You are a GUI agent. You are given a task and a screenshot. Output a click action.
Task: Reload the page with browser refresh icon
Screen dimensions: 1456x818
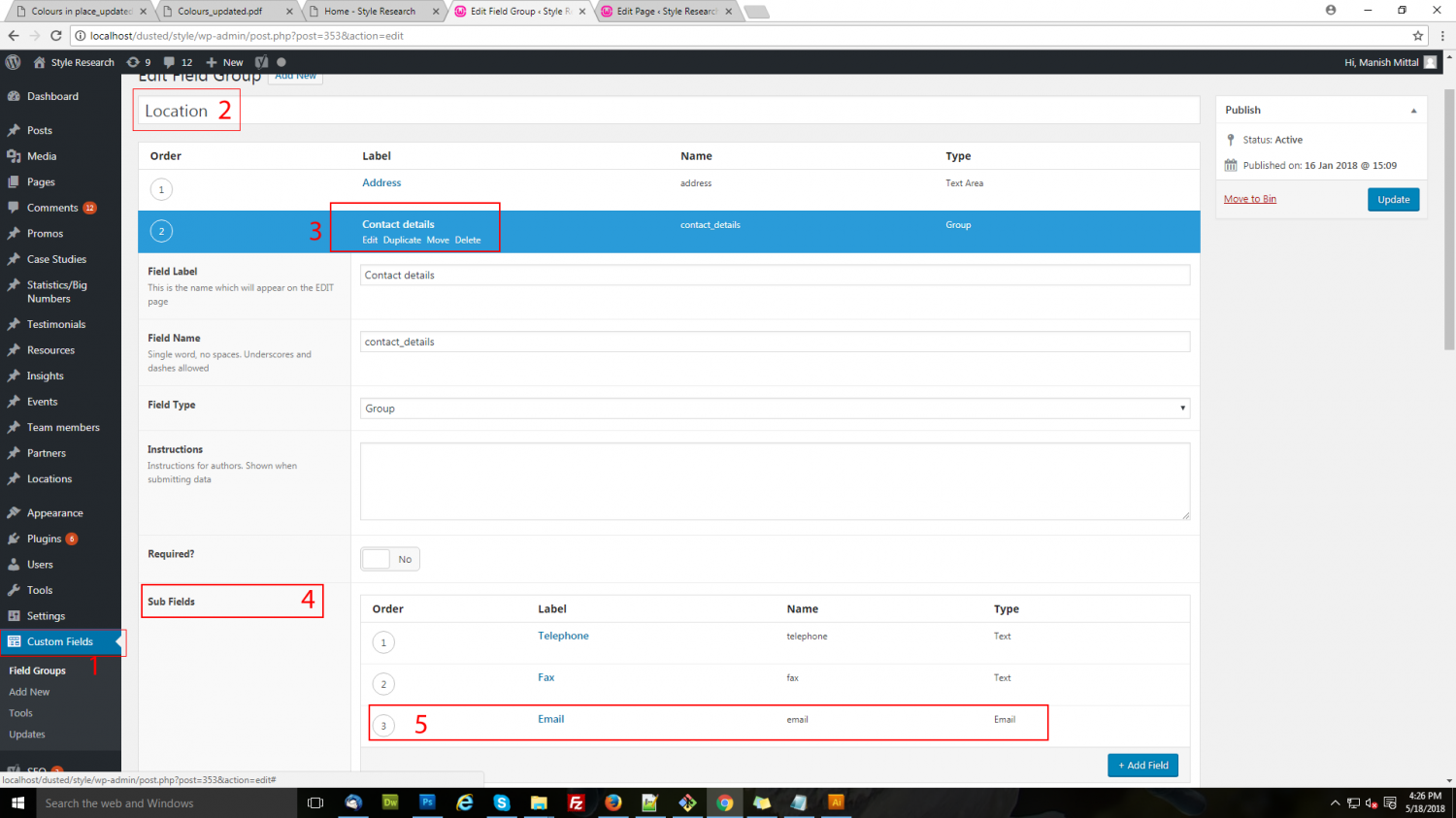pyautogui.click(x=56, y=36)
